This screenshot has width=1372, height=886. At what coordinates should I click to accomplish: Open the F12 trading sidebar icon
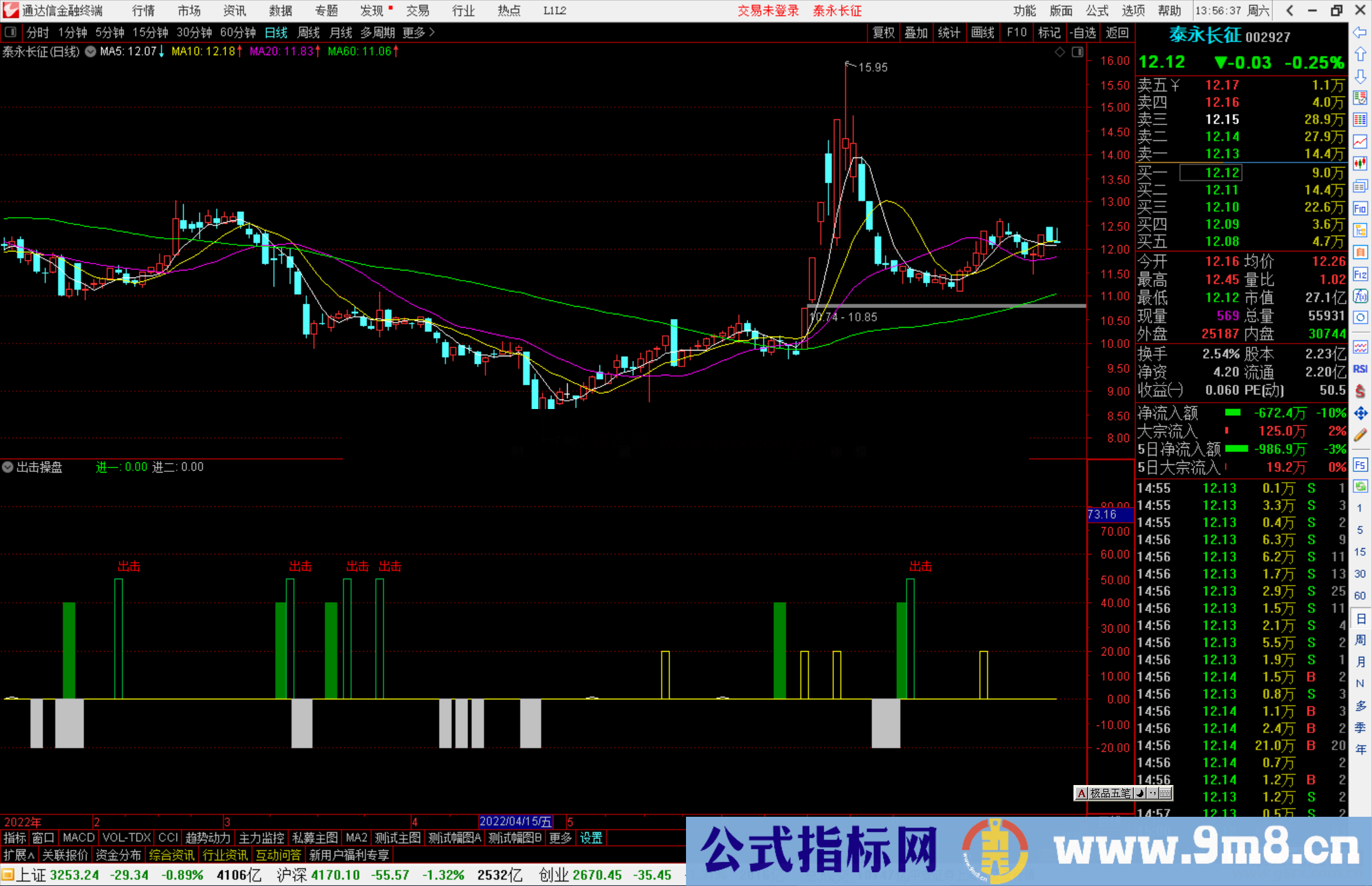[1360, 274]
